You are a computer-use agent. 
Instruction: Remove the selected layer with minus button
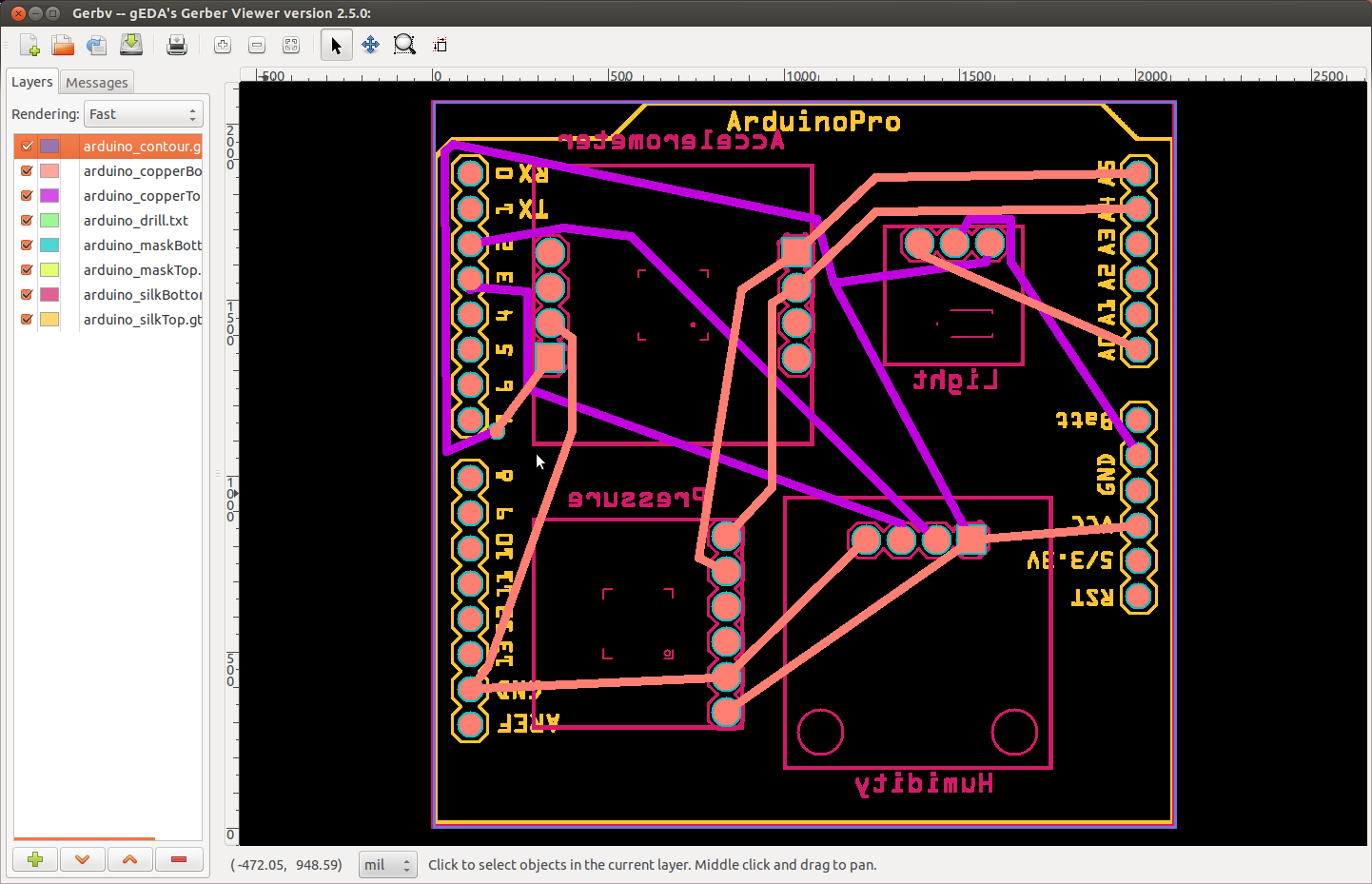click(179, 859)
